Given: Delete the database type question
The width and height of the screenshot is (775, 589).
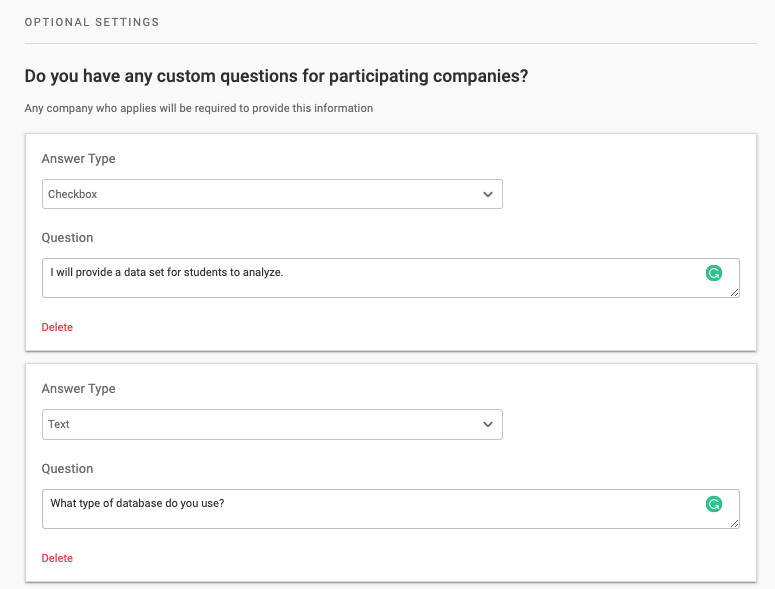Looking at the screenshot, I should point(57,558).
